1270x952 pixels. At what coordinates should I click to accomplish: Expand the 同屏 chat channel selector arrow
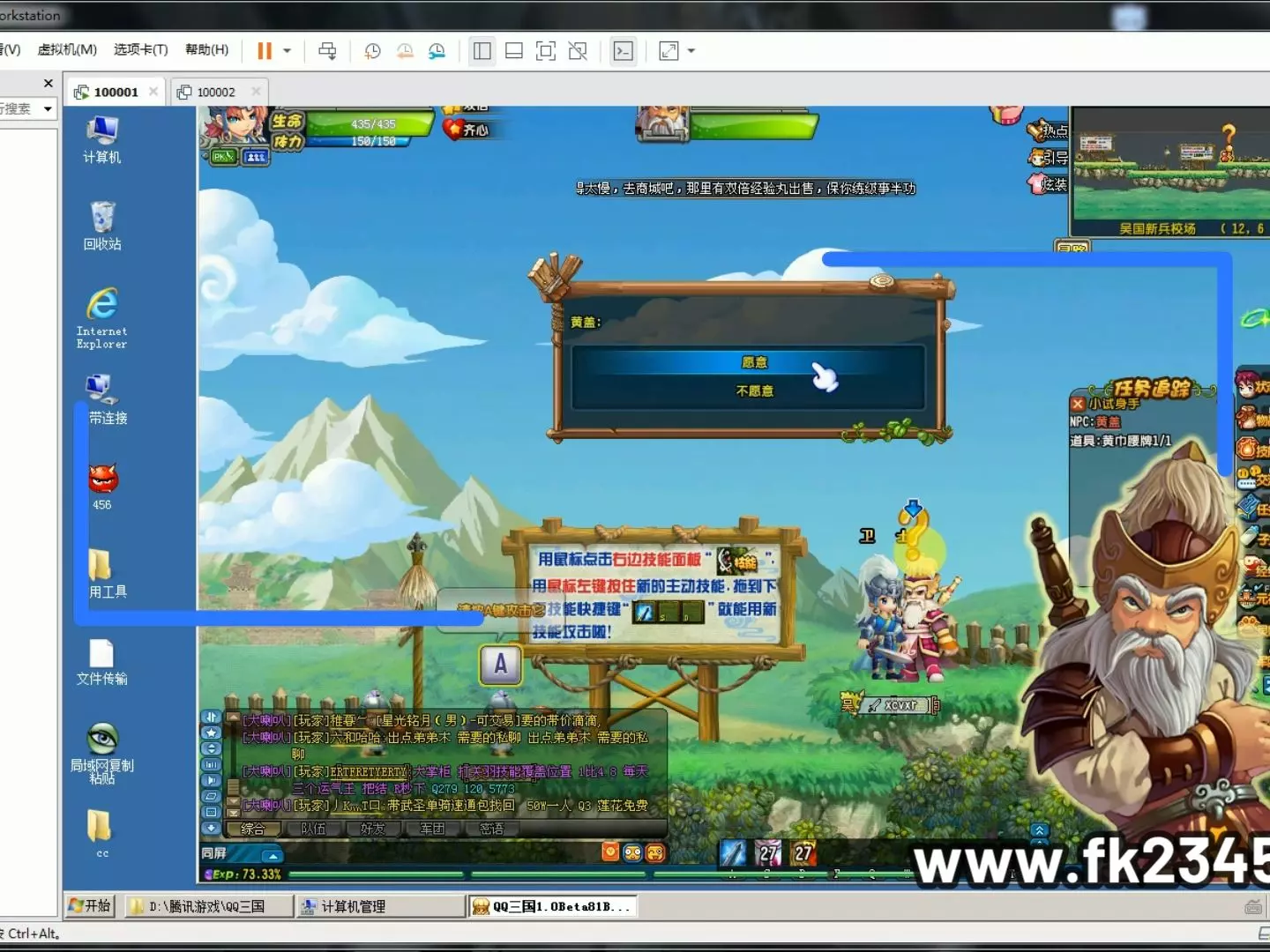[x=273, y=855]
